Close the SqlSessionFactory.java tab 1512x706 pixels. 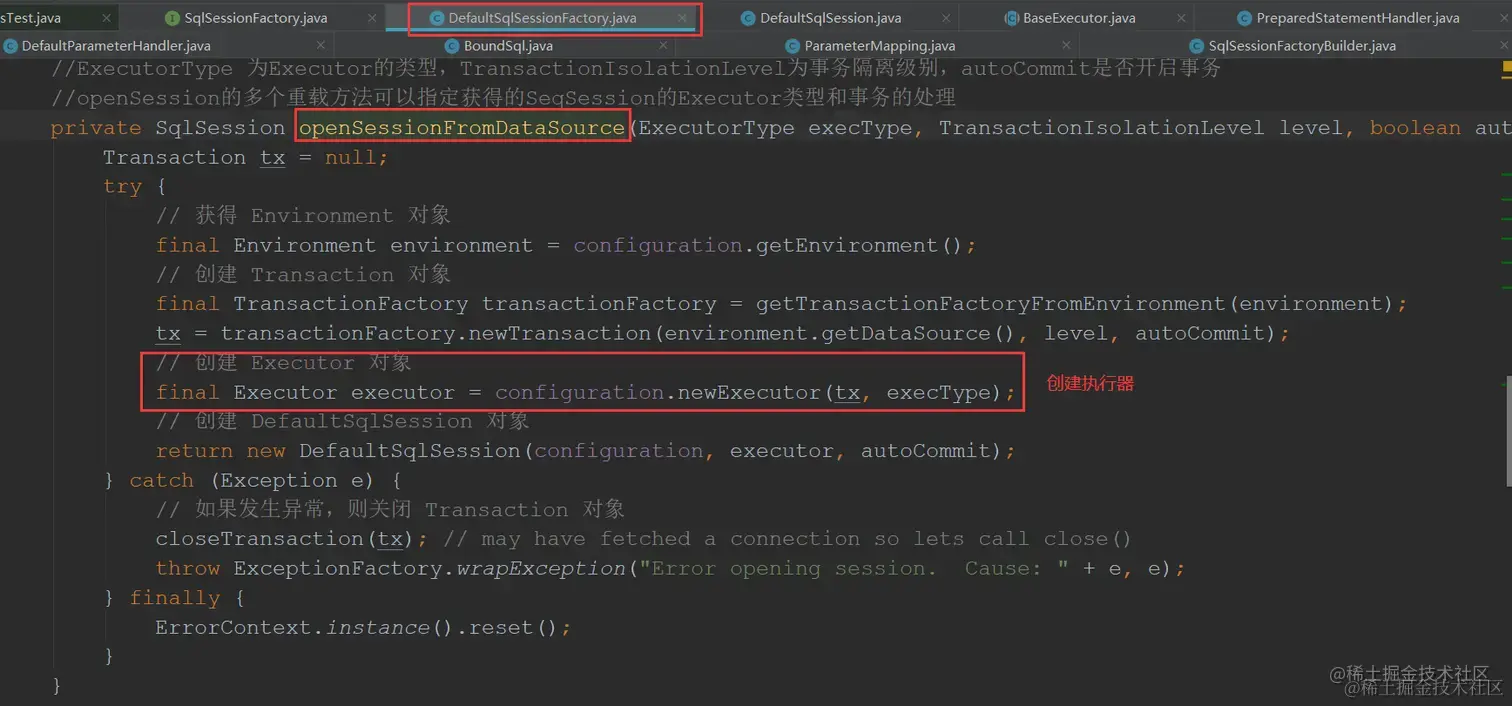pos(372,18)
